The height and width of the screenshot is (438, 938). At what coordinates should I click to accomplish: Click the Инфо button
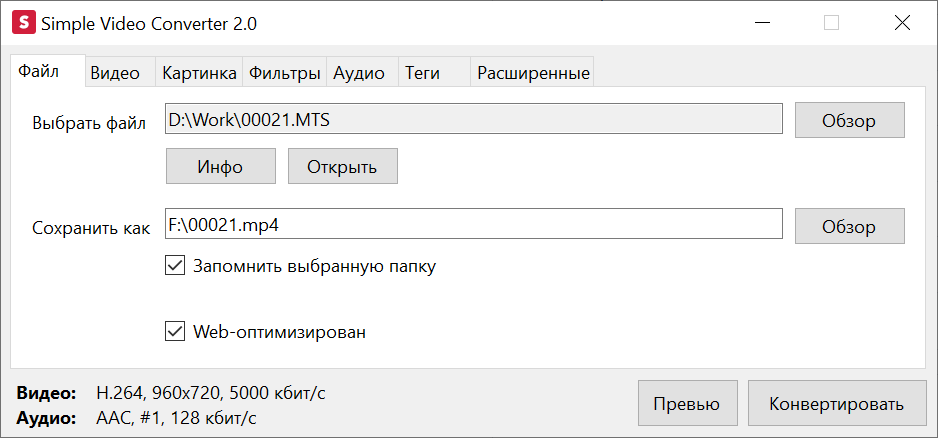point(220,166)
